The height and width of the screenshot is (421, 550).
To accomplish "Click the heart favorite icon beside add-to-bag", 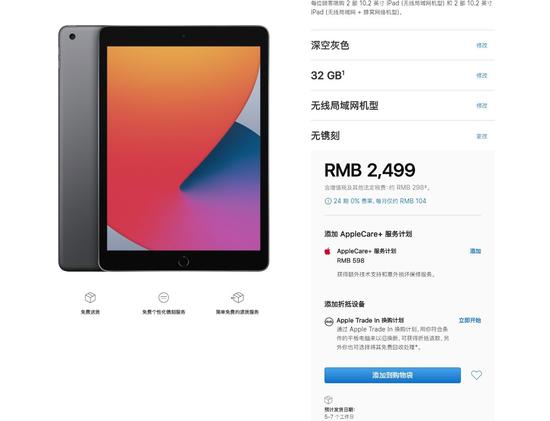I will (x=476, y=375).
